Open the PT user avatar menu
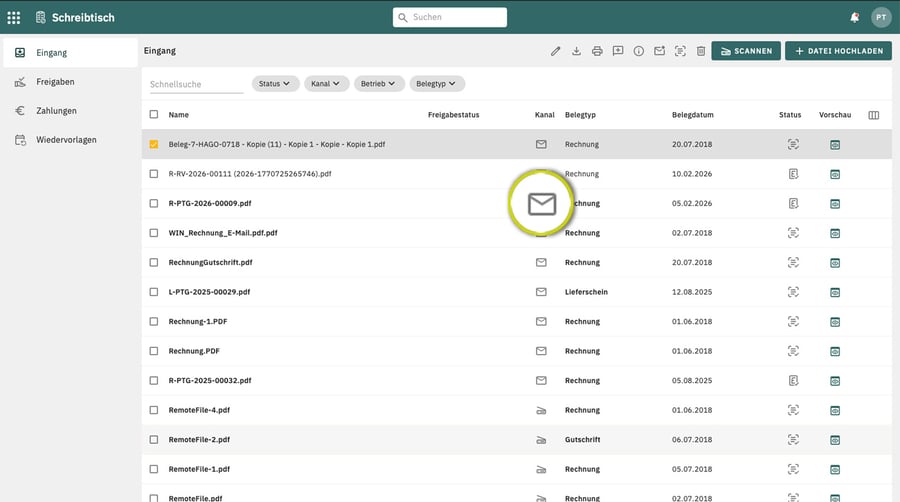Screen dimensions: 900x502 coord(880,18)
